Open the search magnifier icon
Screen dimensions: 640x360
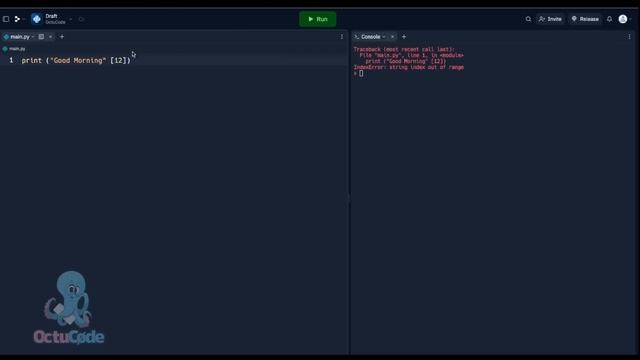click(528, 19)
